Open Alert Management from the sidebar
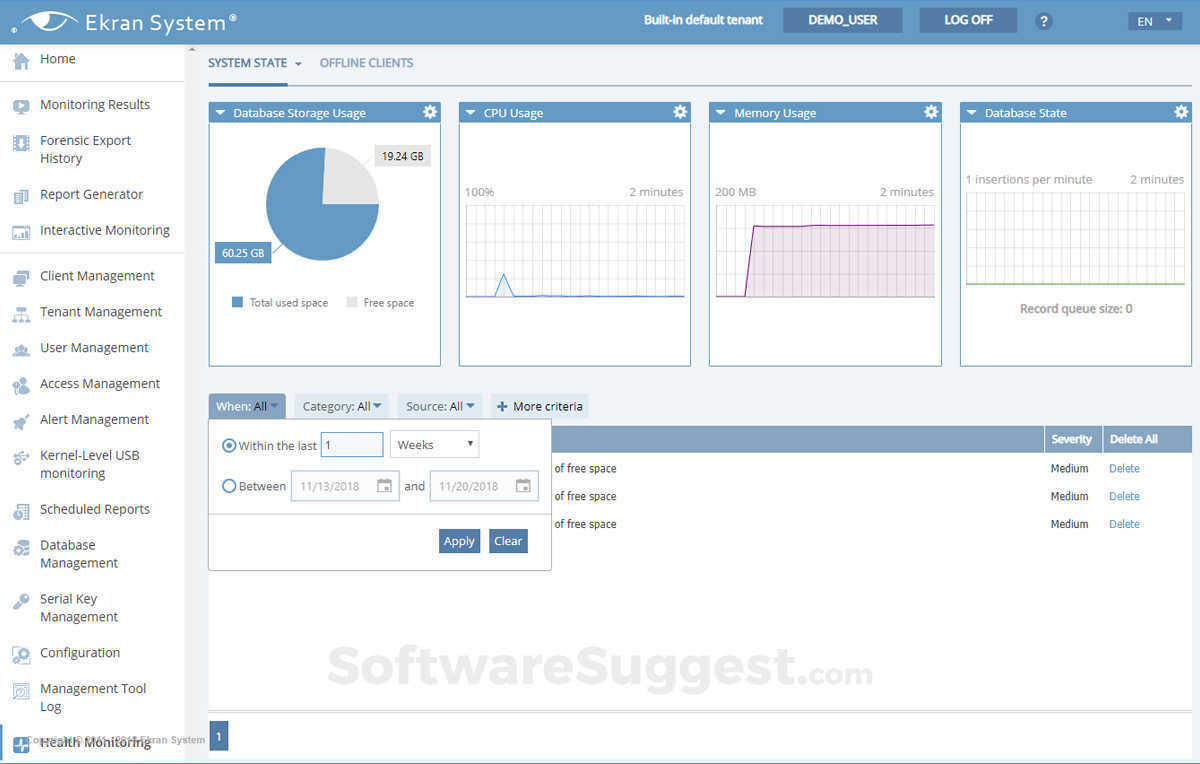Screen dimensions: 1200x764 coord(94,420)
